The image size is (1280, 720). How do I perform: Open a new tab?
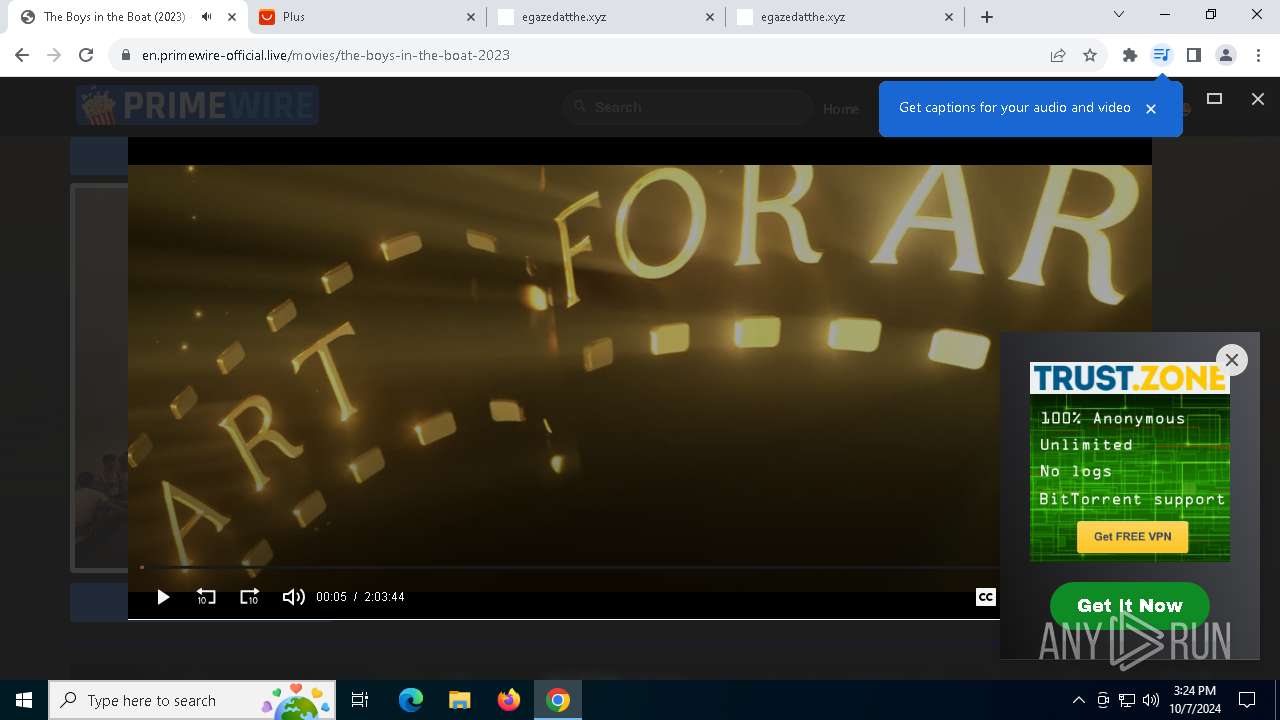coord(987,17)
